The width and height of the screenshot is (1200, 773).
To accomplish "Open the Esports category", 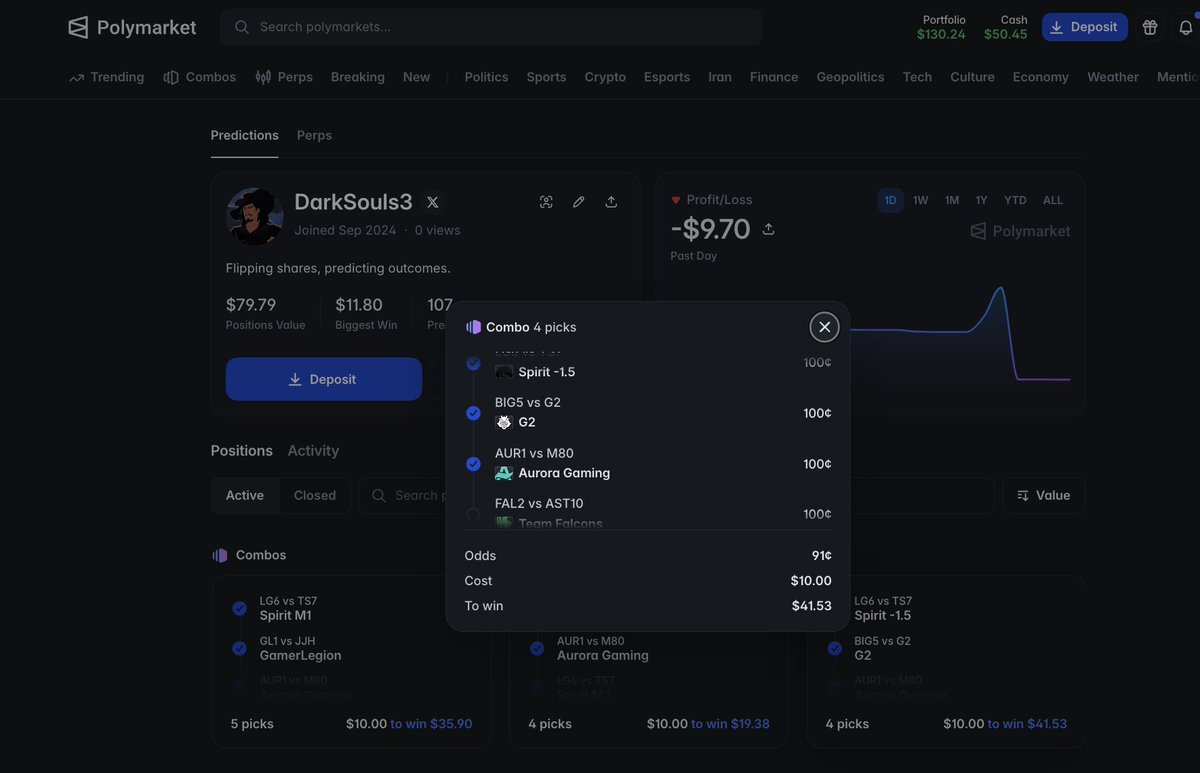I will (x=667, y=77).
